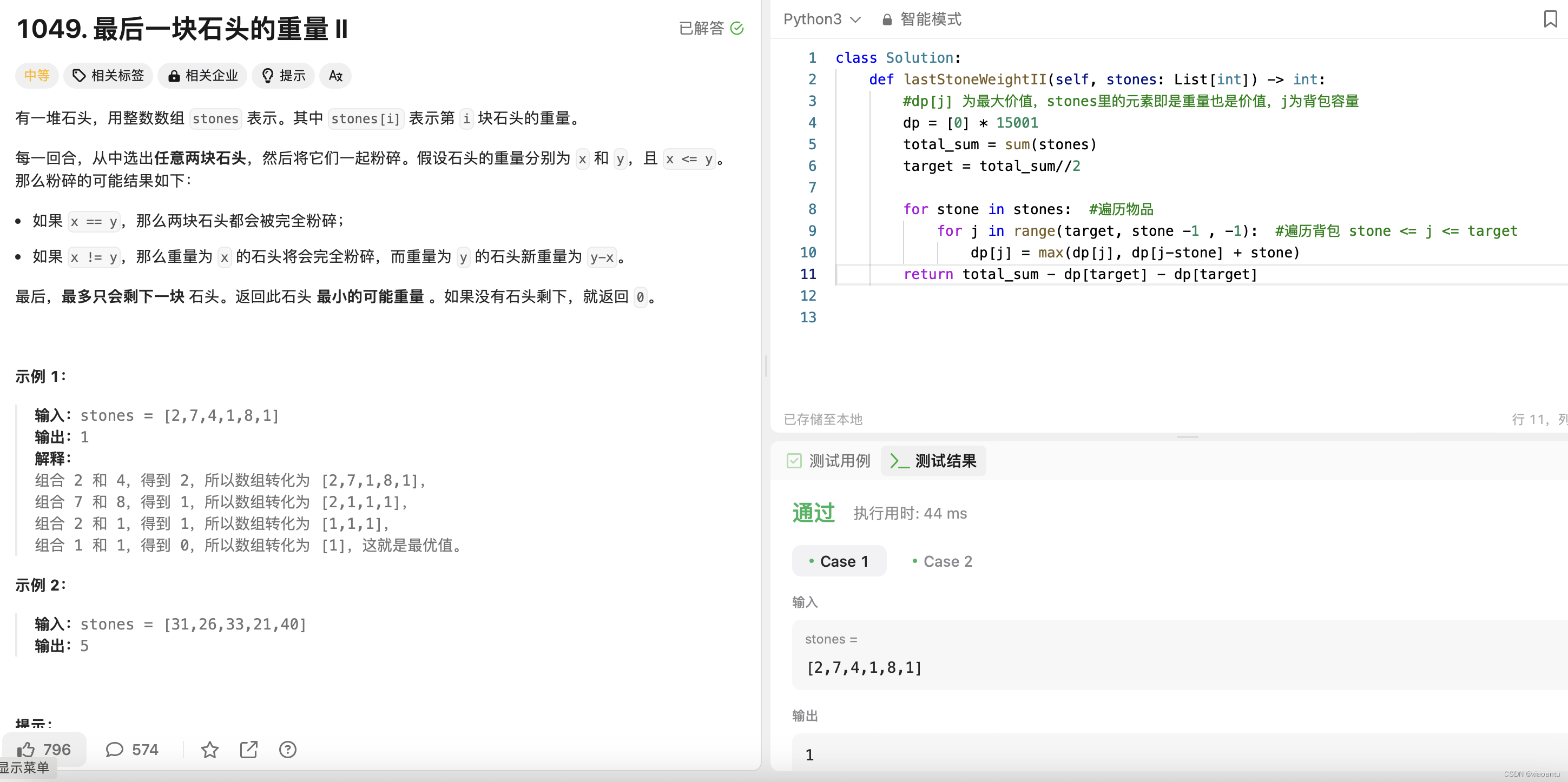Click line number 11 in the gutter
The image size is (1568, 782).
point(808,274)
